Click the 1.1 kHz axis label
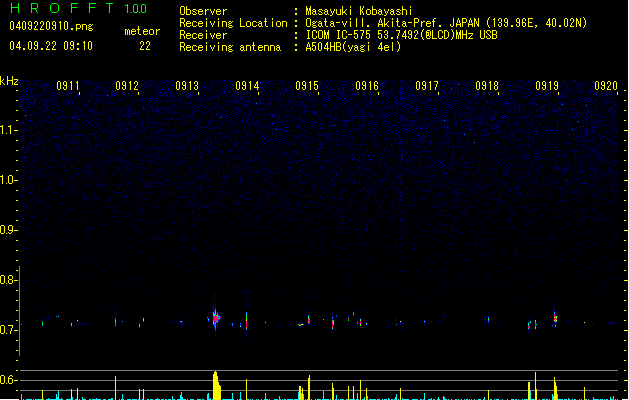 [8, 130]
